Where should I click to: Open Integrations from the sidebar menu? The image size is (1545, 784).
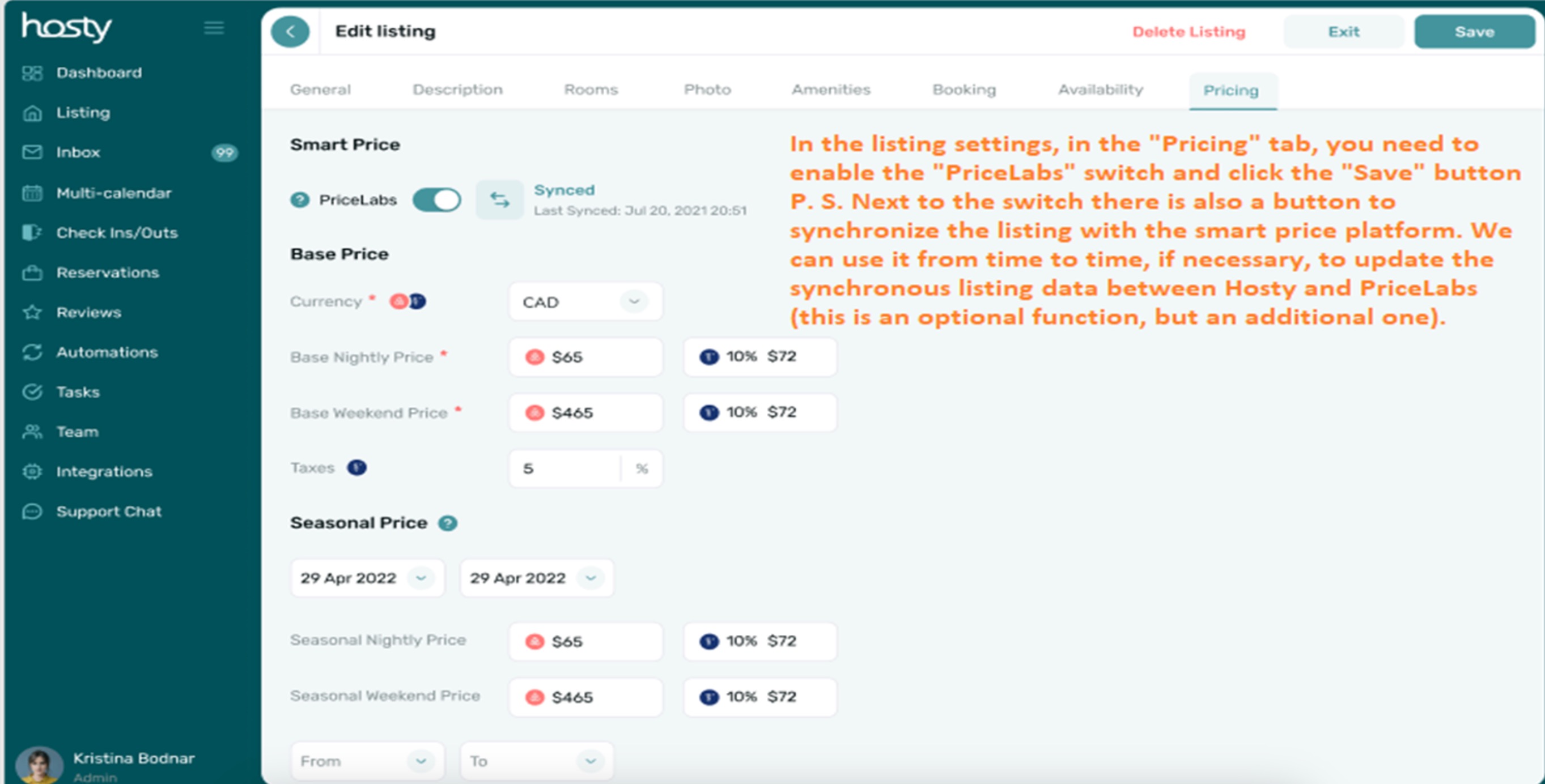tap(104, 472)
